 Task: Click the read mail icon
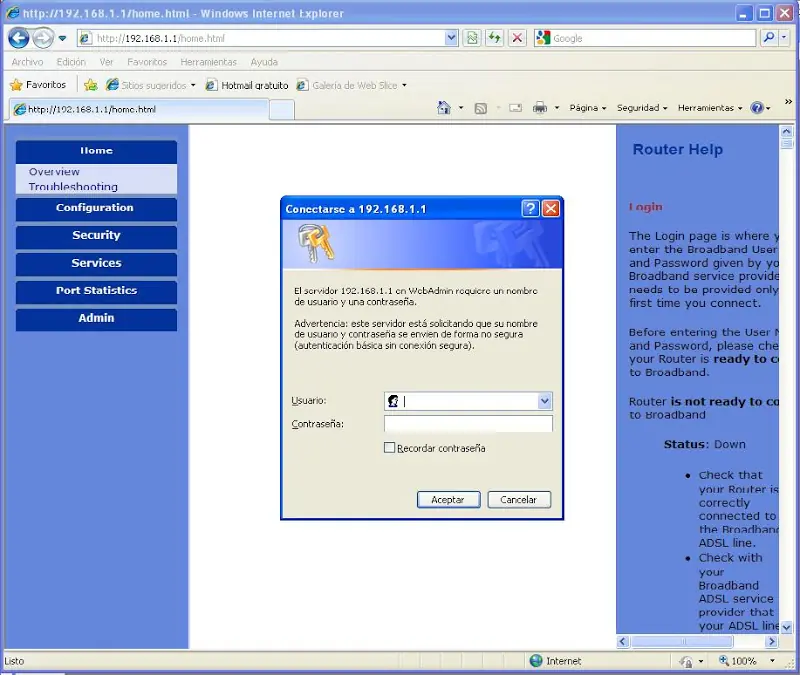pyautogui.click(x=516, y=108)
